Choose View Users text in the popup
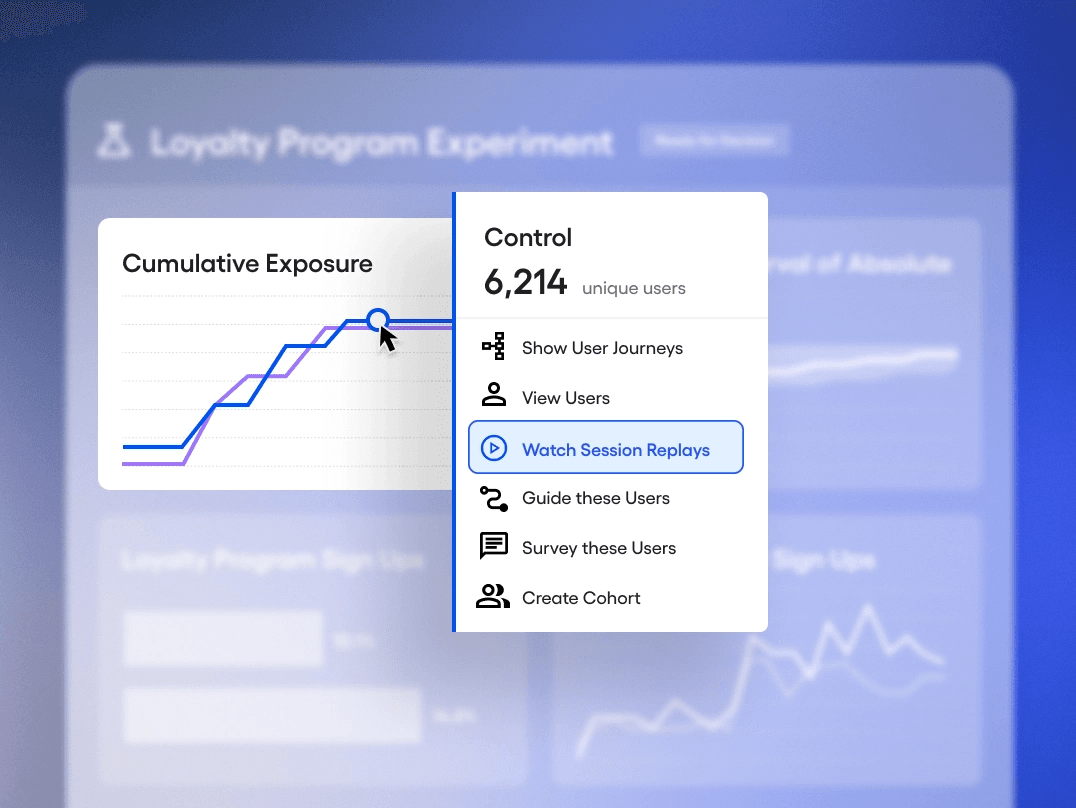This screenshot has height=808, width=1076. tap(565, 398)
